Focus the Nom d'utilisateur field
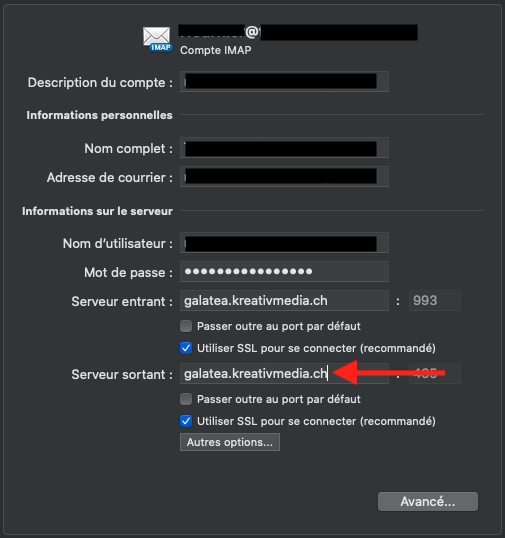The image size is (505, 538). coord(284,243)
